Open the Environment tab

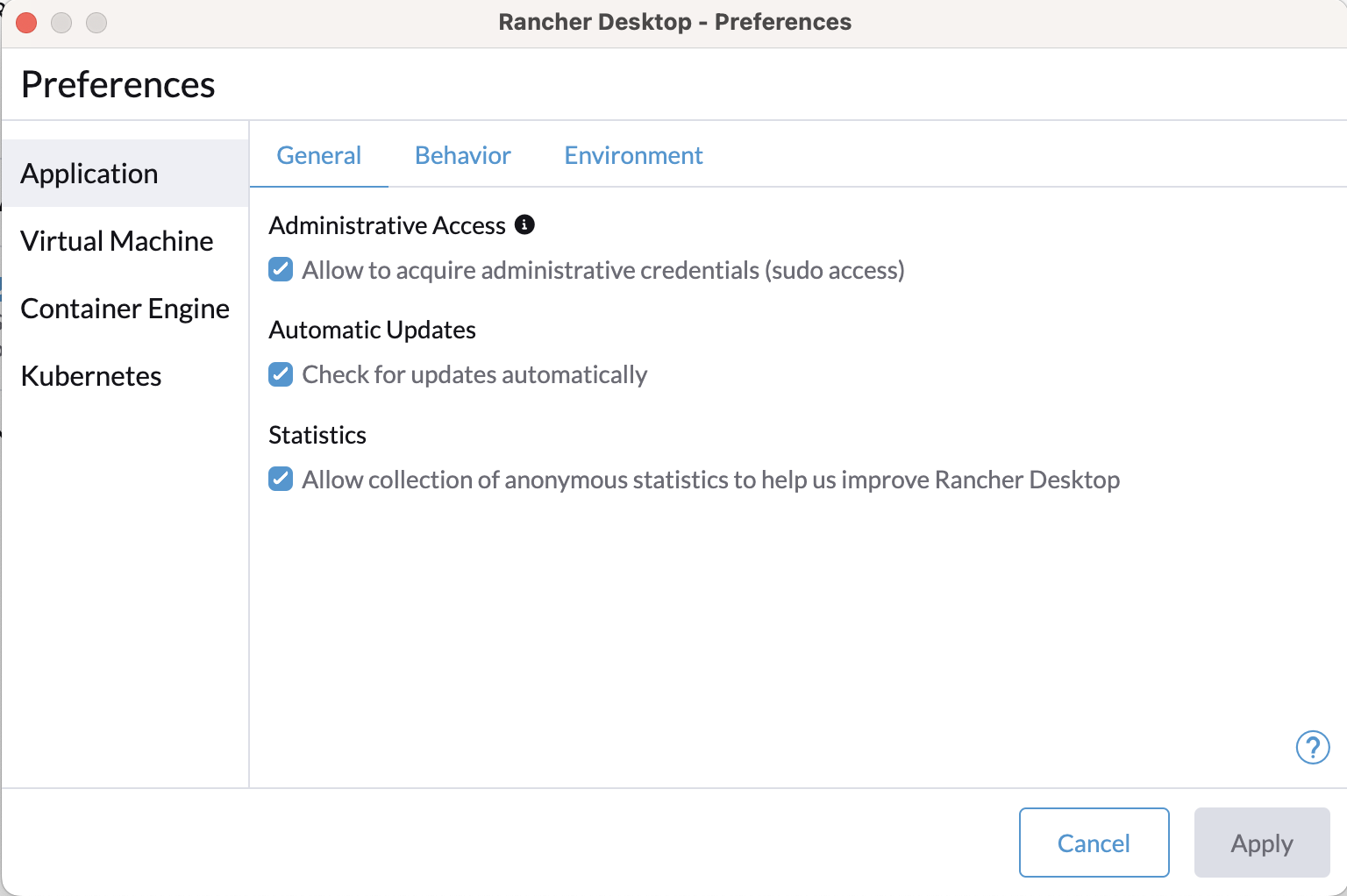[633, 155]
